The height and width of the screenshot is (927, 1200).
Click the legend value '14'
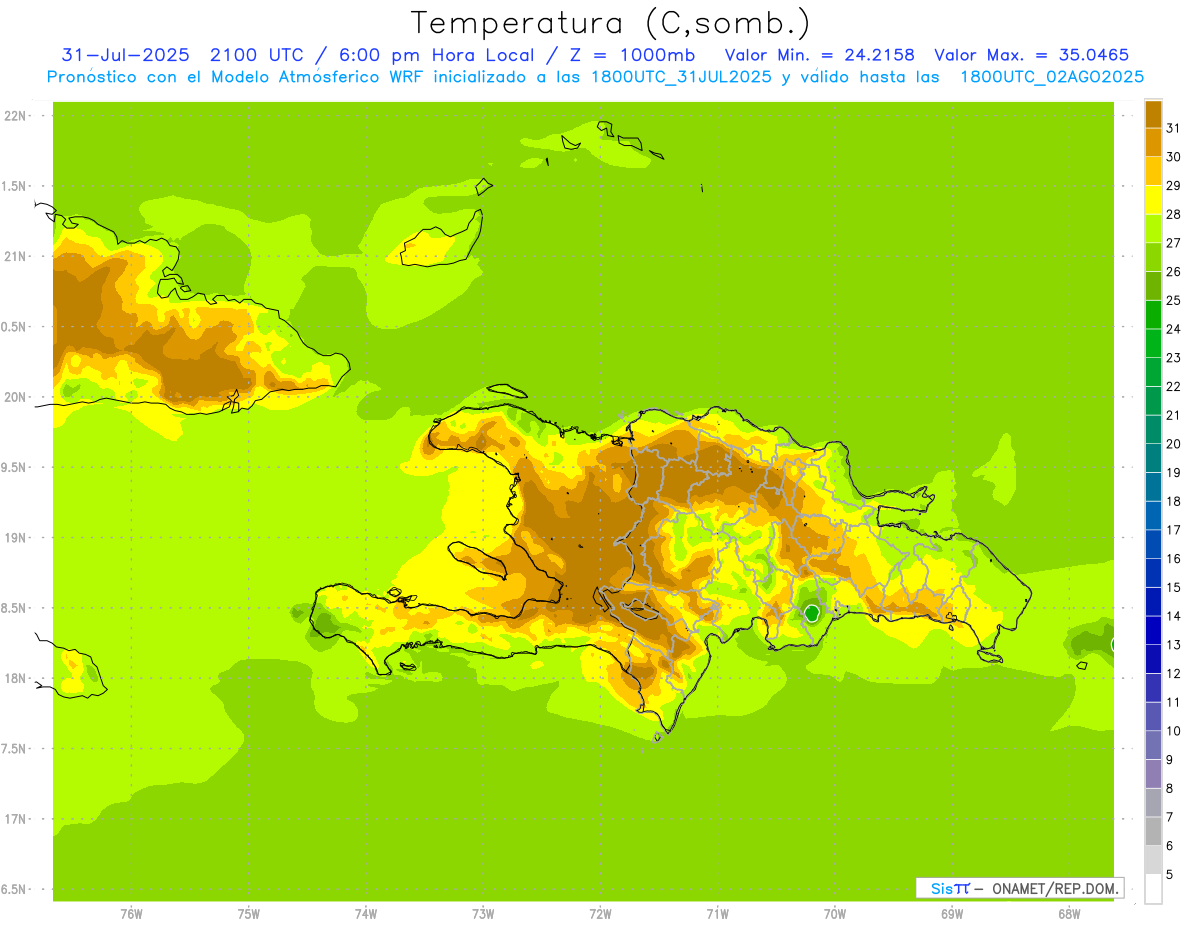[x=1173, y=616]
